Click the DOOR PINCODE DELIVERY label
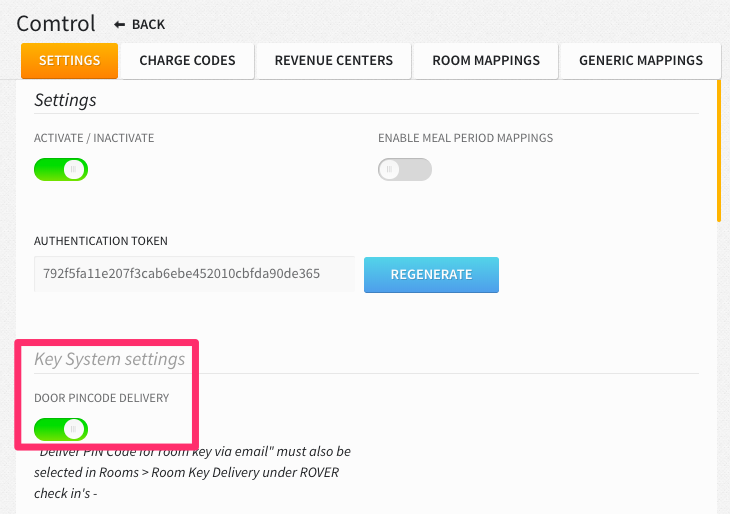730x514 pixels. click(101, 398)
